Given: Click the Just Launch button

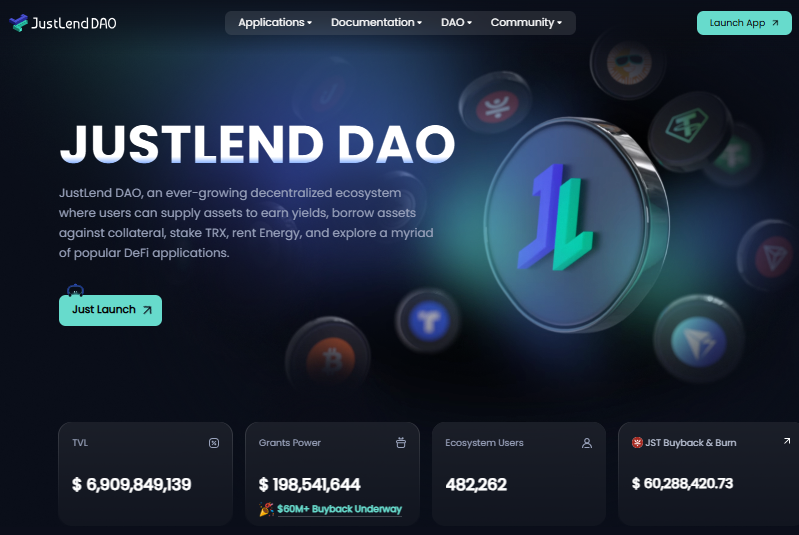Looking at the screenshot, I should 111,310.
